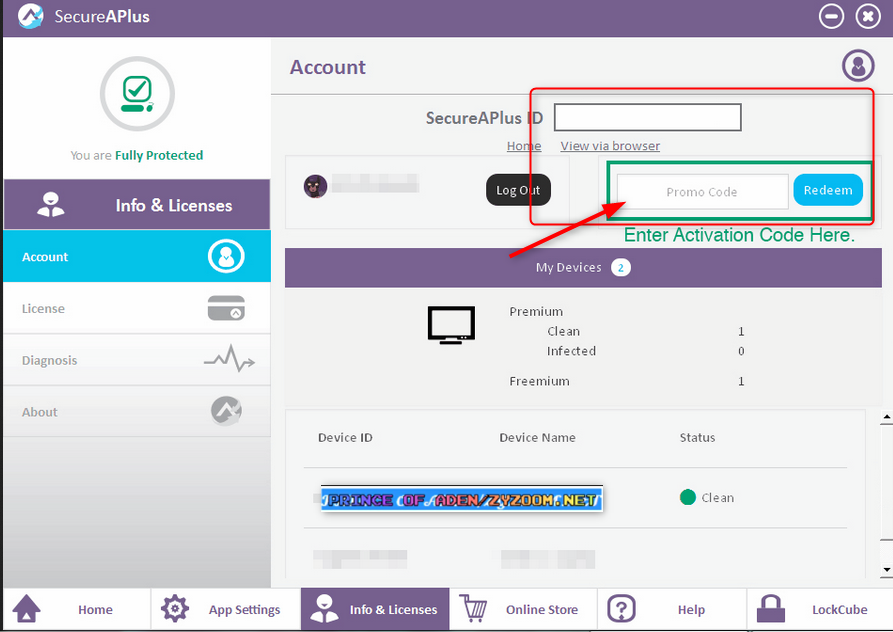
Task: Go to Home tab in bottom bar
Action: coord(77,609)
